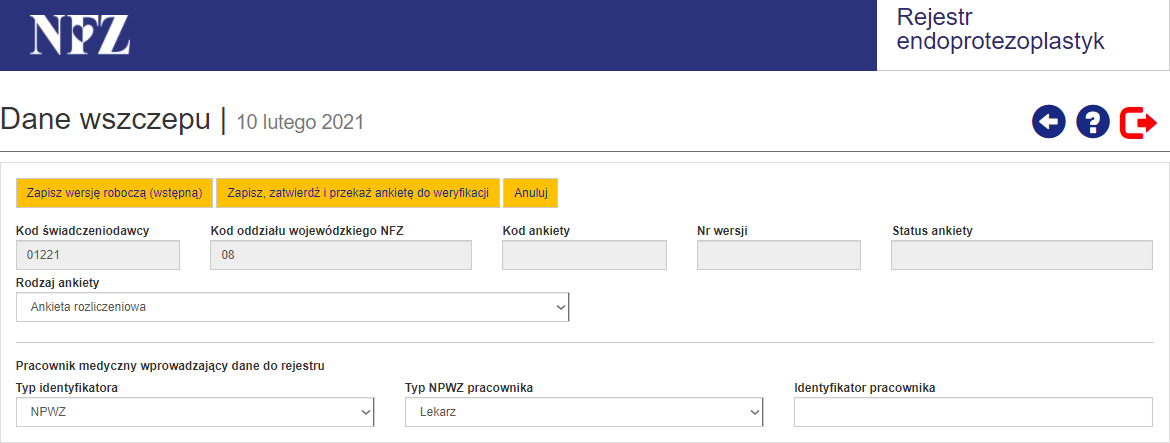The width and height of the screenshot is (1170, 443).
Task: Click 'Pracownik medyczny wprowadzający dane do rejestru' label
Action: (170, 366)
